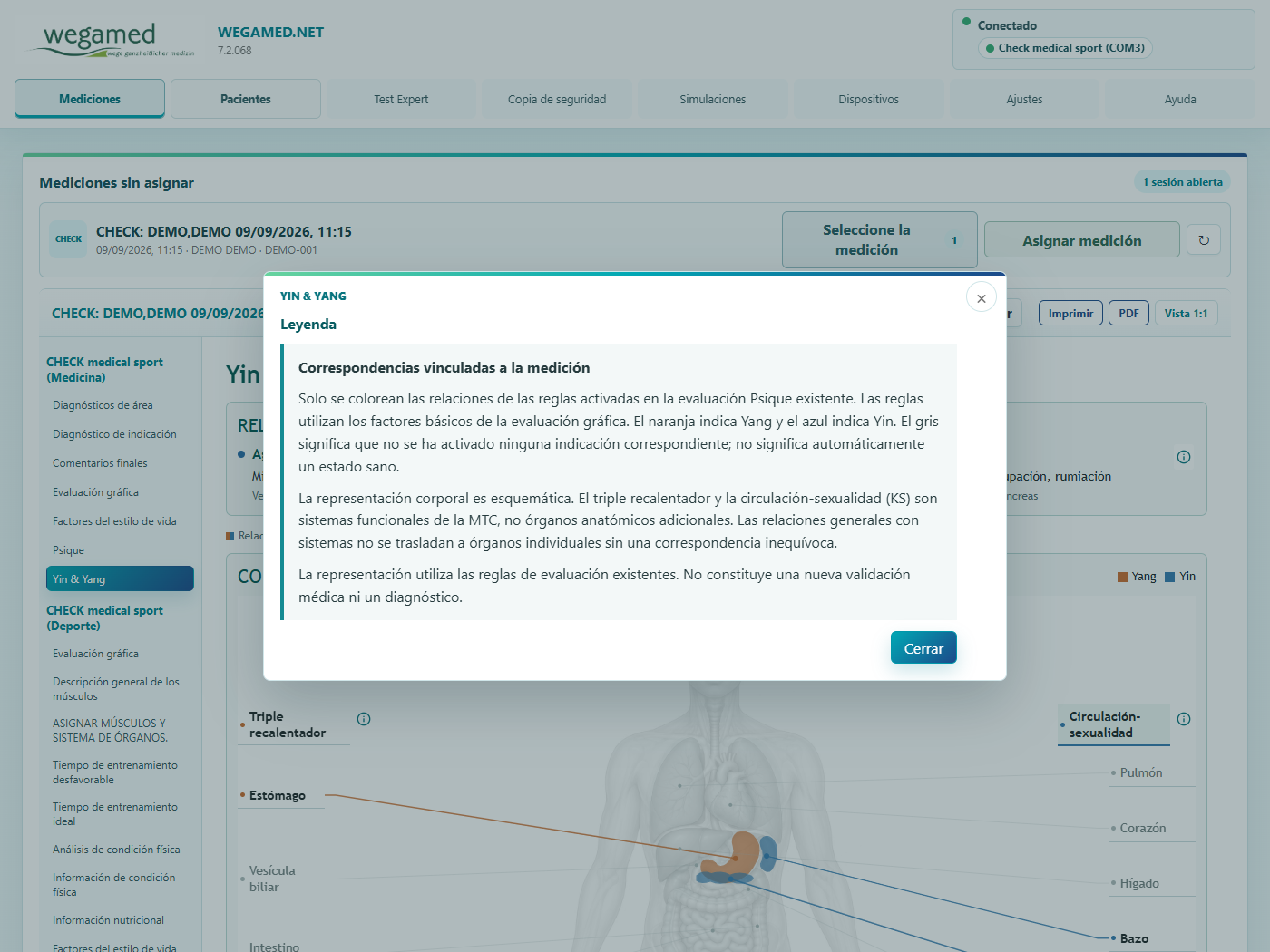Switch to the Pacientes tab

246,99
